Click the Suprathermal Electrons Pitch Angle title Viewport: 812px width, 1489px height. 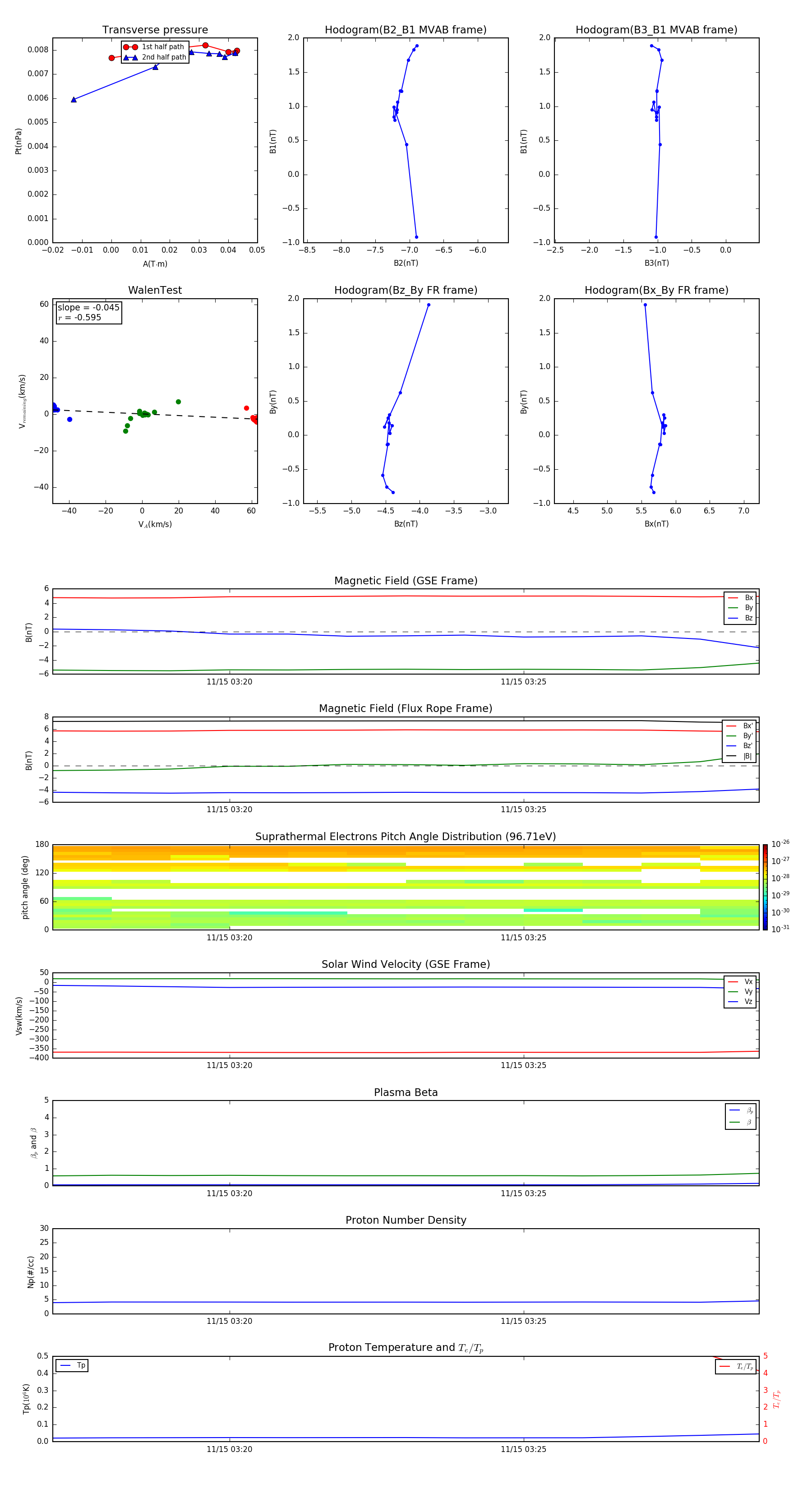pyautogui.click(x=406, y=837)
